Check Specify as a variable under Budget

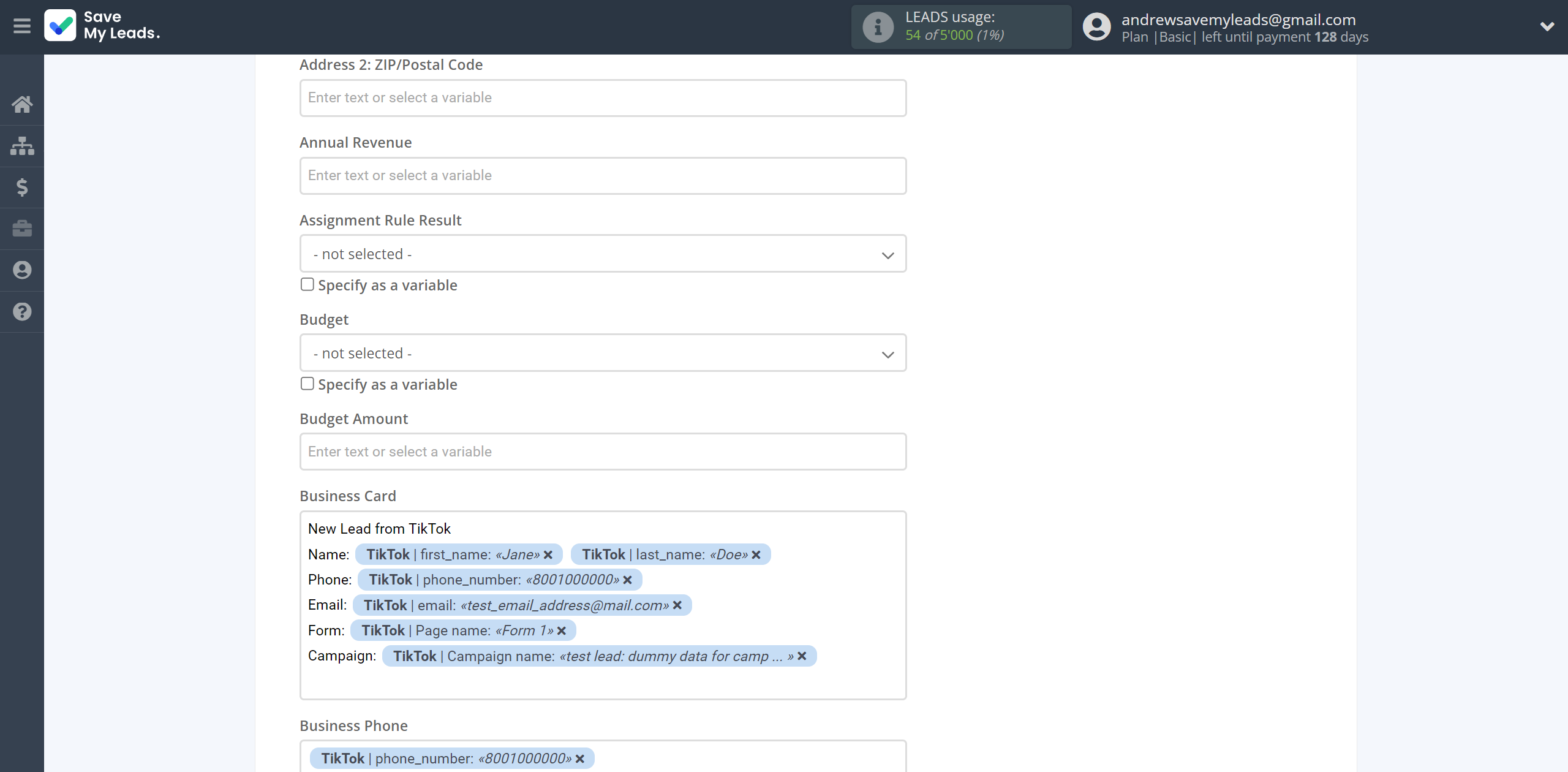pyautogui.click(x=307, y=384)
